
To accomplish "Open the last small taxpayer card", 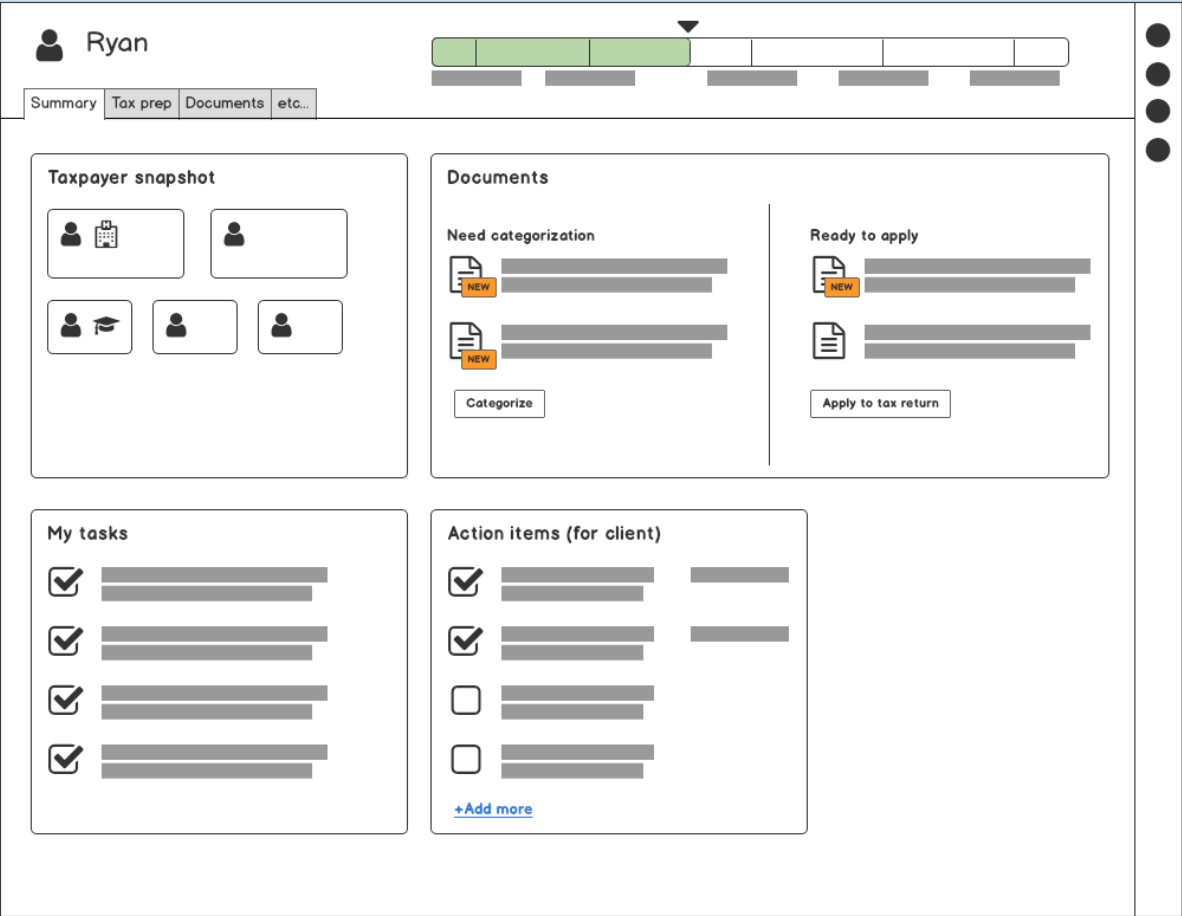I will coord(300,327).
